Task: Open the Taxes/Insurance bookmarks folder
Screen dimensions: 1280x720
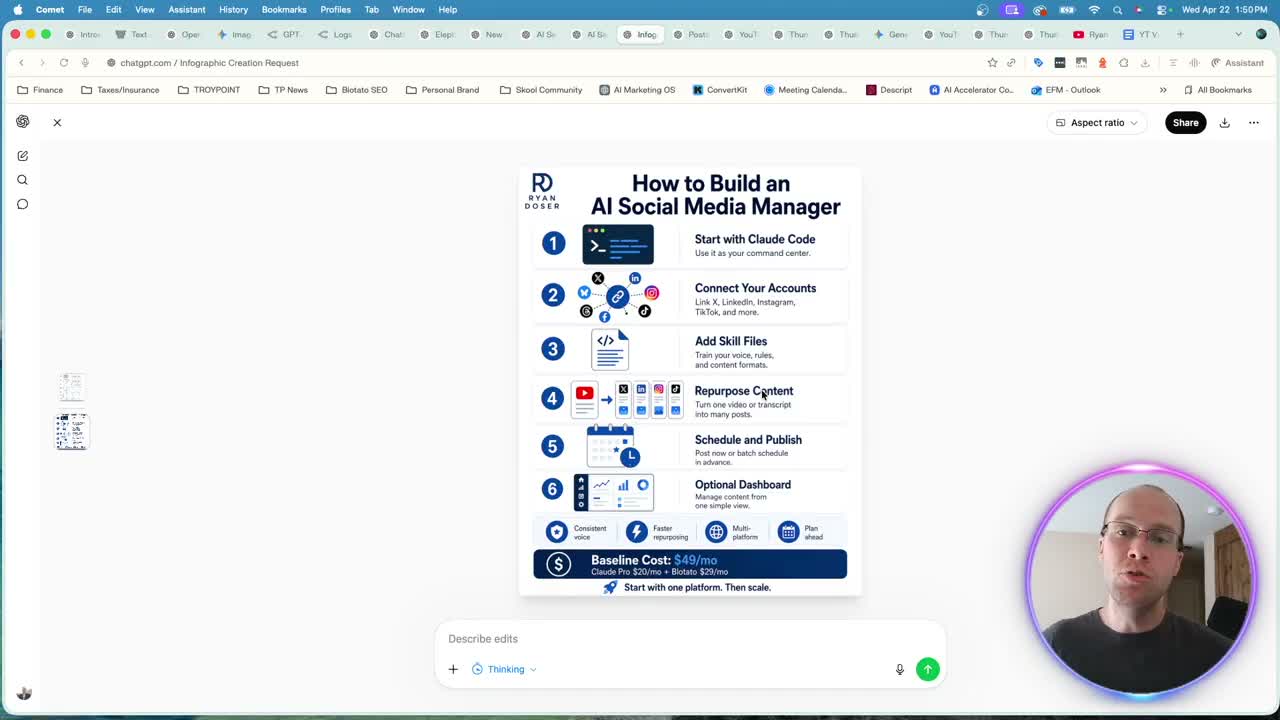Action: (x=120, y=90)
